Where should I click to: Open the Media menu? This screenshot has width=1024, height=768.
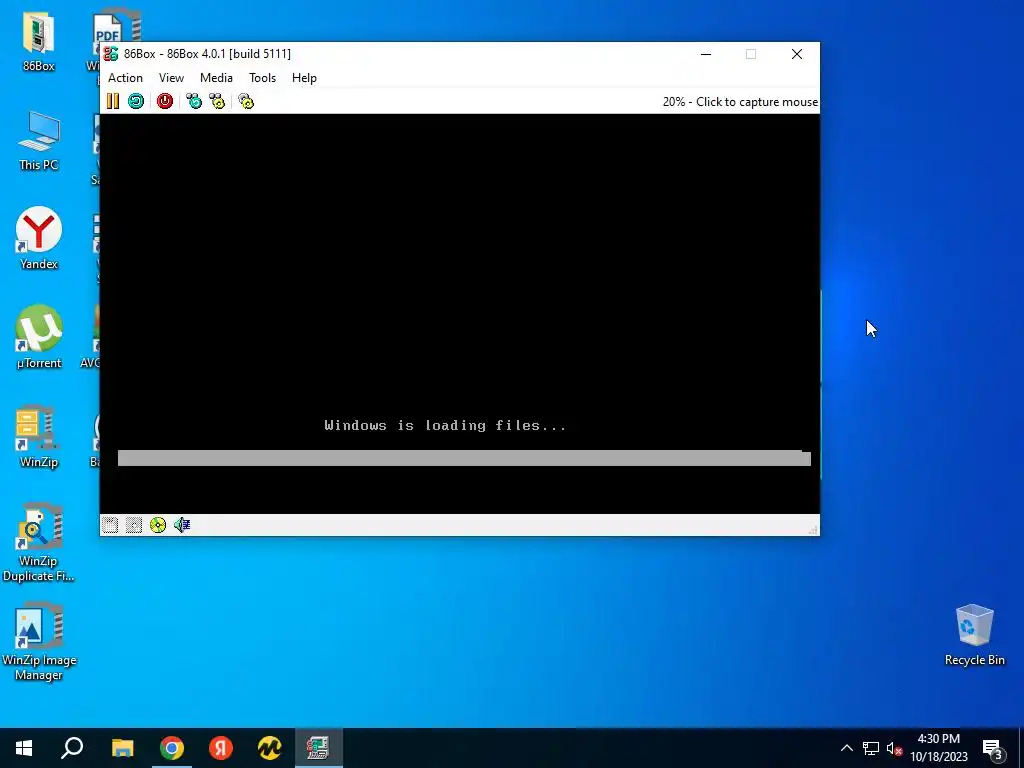click(x=216, y=78)
